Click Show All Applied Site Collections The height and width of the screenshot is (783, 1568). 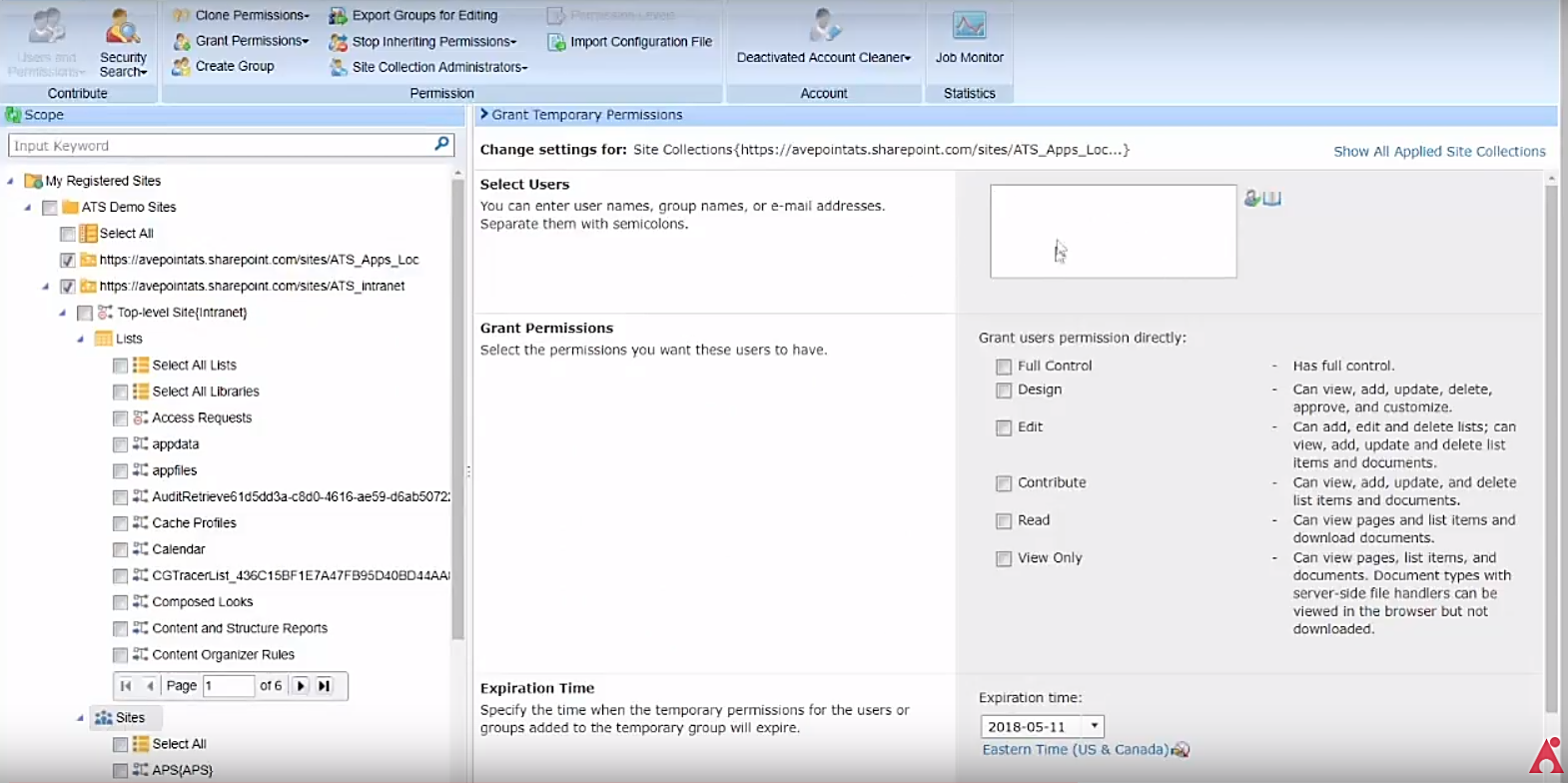[x=1439, y=151]
